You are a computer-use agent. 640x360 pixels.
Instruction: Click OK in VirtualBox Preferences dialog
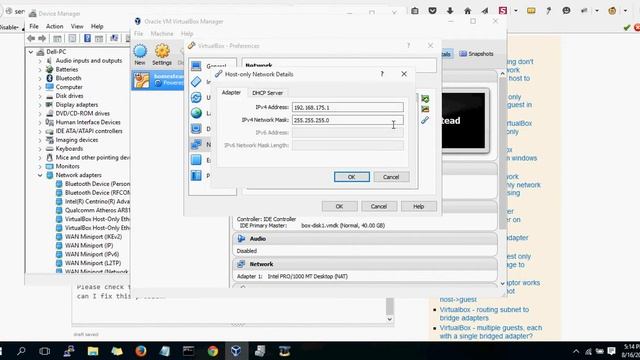click(339, 206)
